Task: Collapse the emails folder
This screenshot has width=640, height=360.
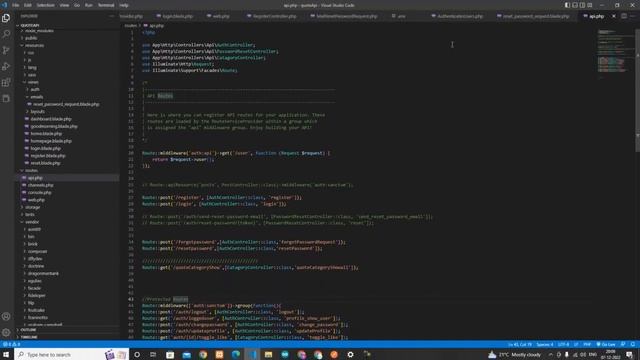Action: coord(36,97)
